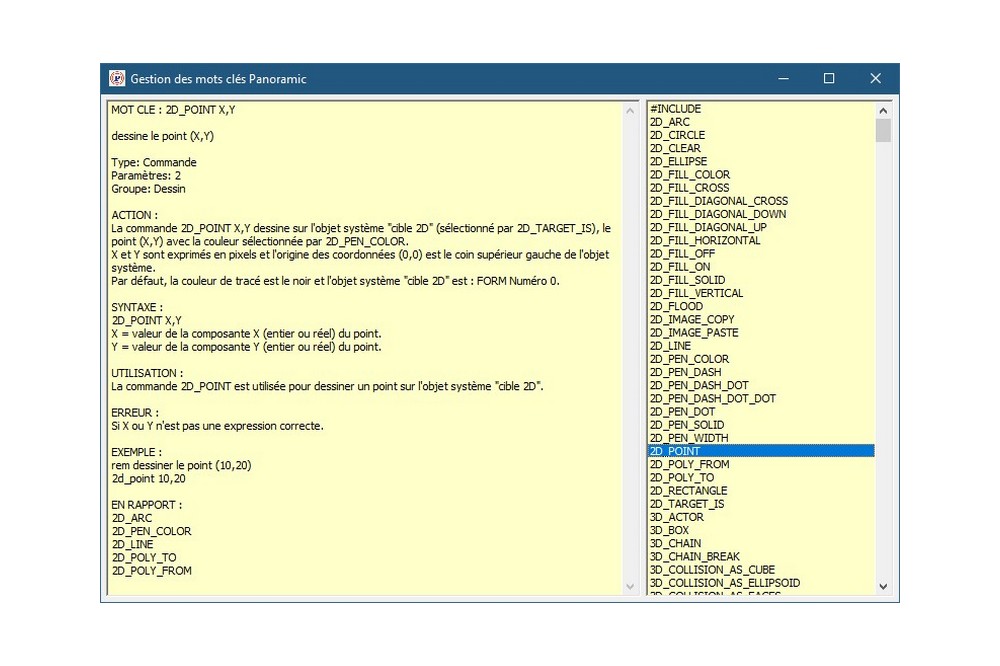
Task: Select 2D_FILL_COLOR keyword
Action: 761,175
